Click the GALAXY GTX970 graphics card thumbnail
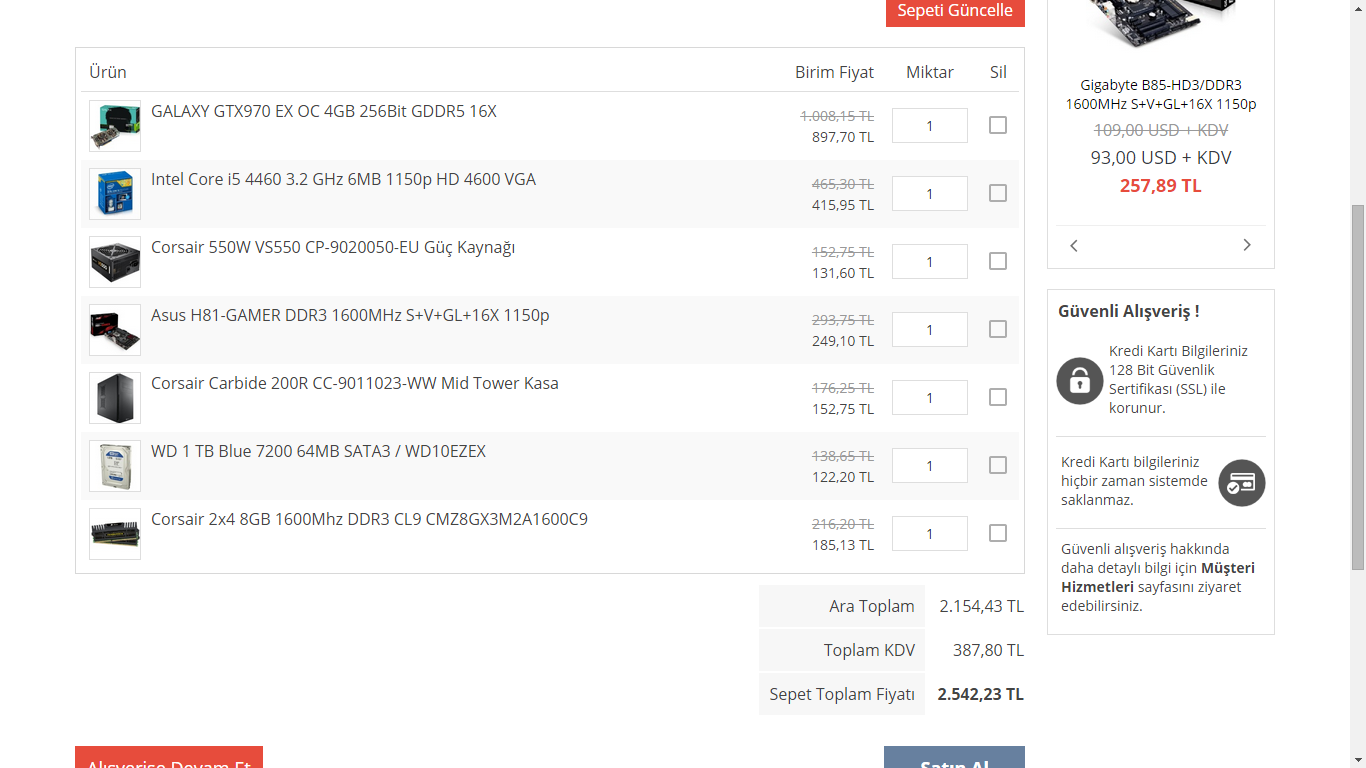 [x=115, y=126]
